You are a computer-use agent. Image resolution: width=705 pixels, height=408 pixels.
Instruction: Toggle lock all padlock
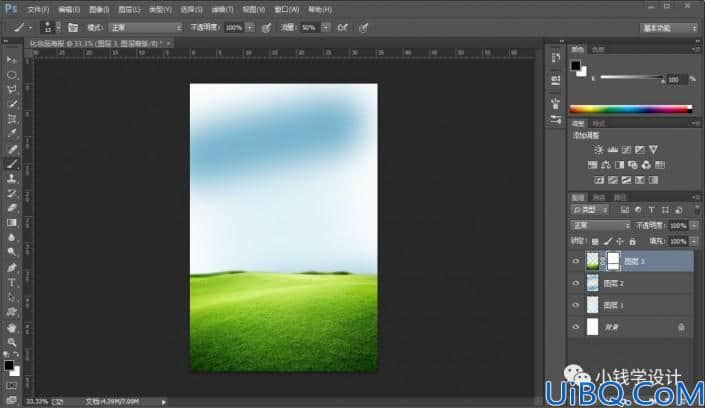[x=632, y=242]
